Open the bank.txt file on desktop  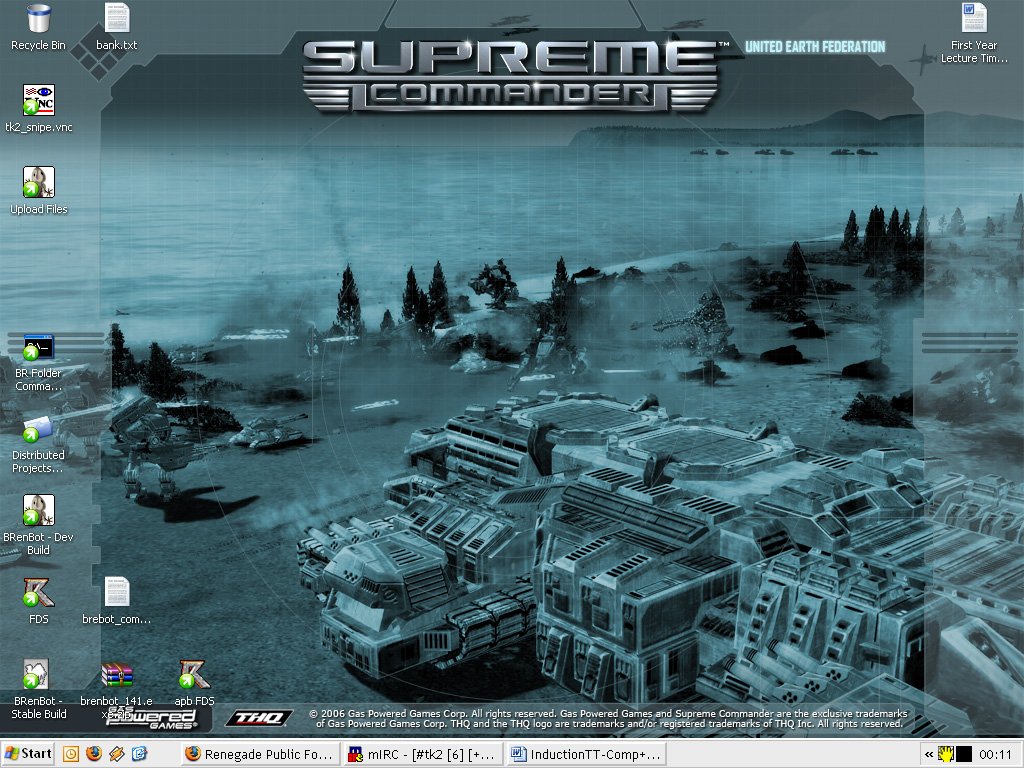117,19
